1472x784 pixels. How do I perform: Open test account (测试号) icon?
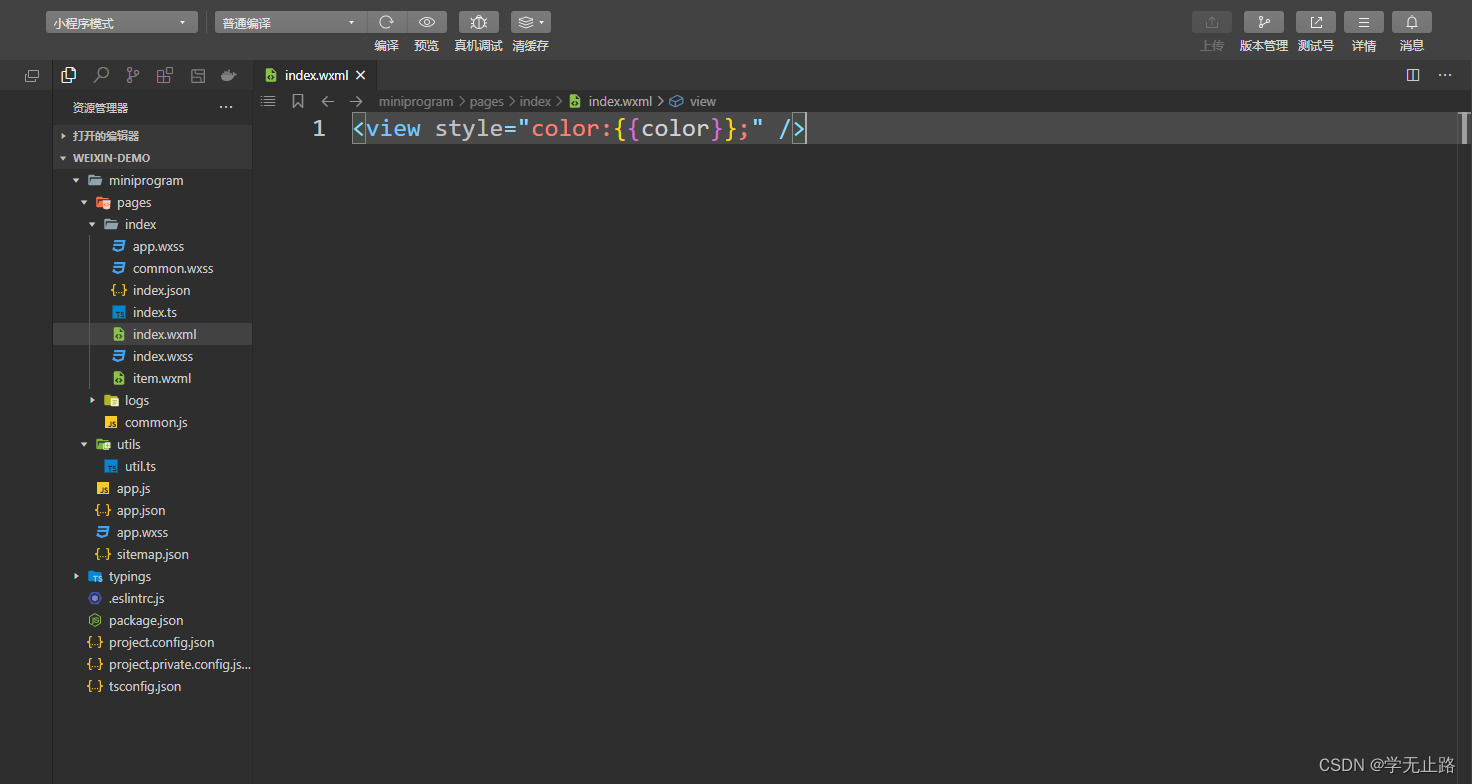[x=1316, y=22]
